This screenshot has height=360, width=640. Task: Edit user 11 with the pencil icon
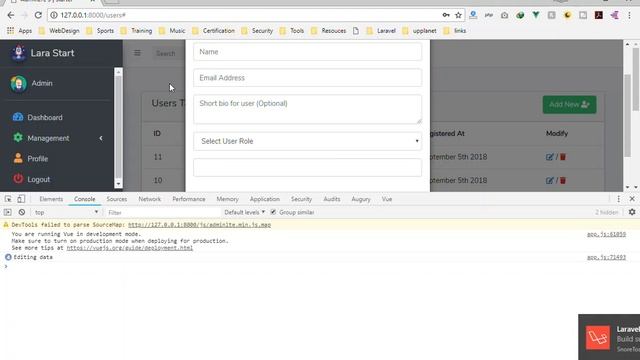[x=549, y=157]
